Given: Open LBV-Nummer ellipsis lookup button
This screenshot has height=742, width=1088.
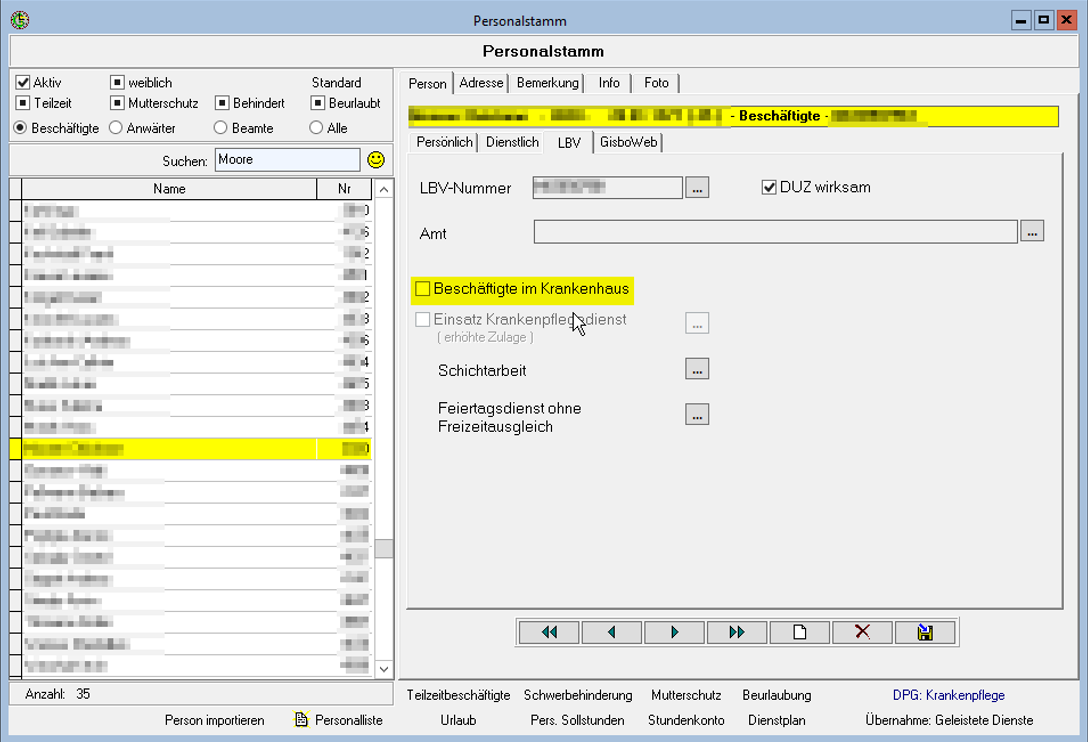Looking at the screenshot, I should [697, 188].
